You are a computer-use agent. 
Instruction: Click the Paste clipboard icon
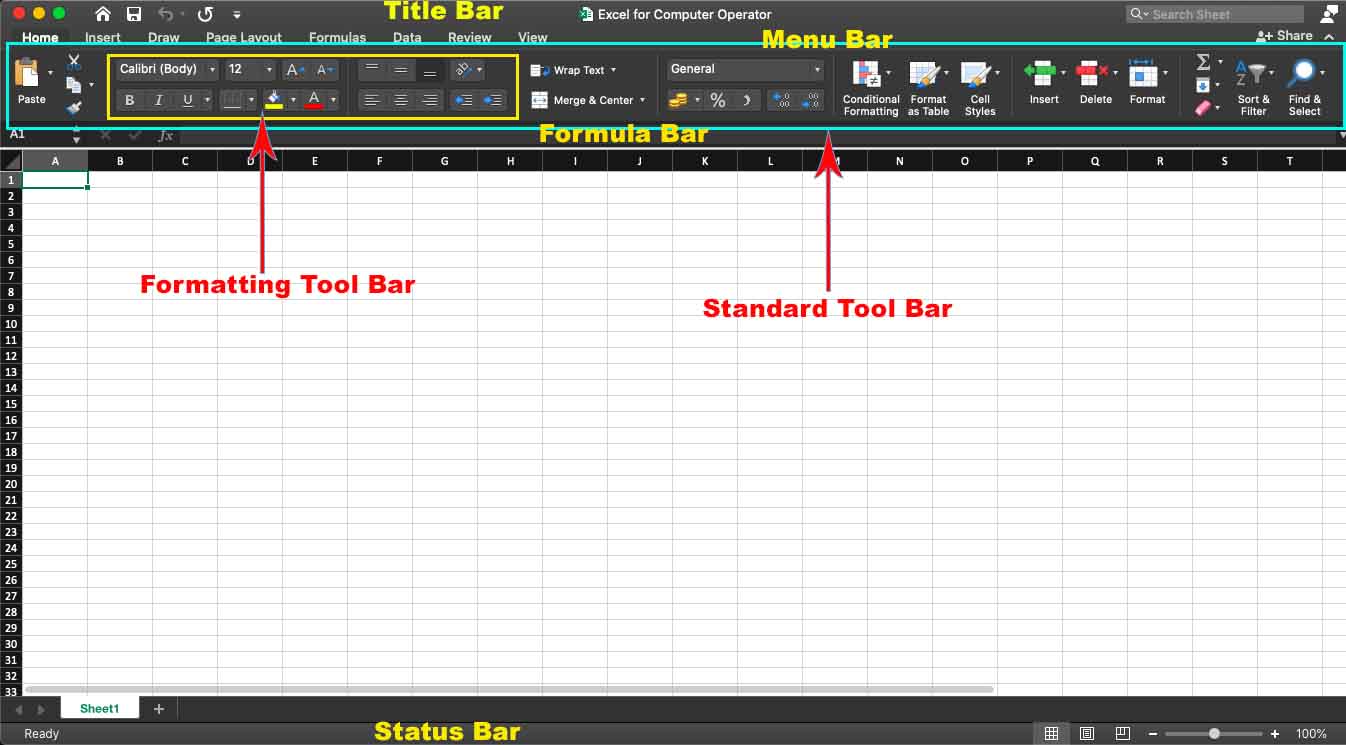tap(29, 74)
